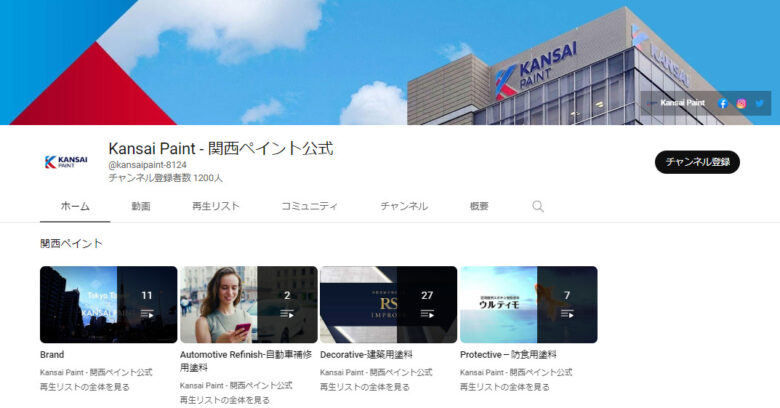Click the チャンネル登録 subscribe button

click(x=697, y=162)
